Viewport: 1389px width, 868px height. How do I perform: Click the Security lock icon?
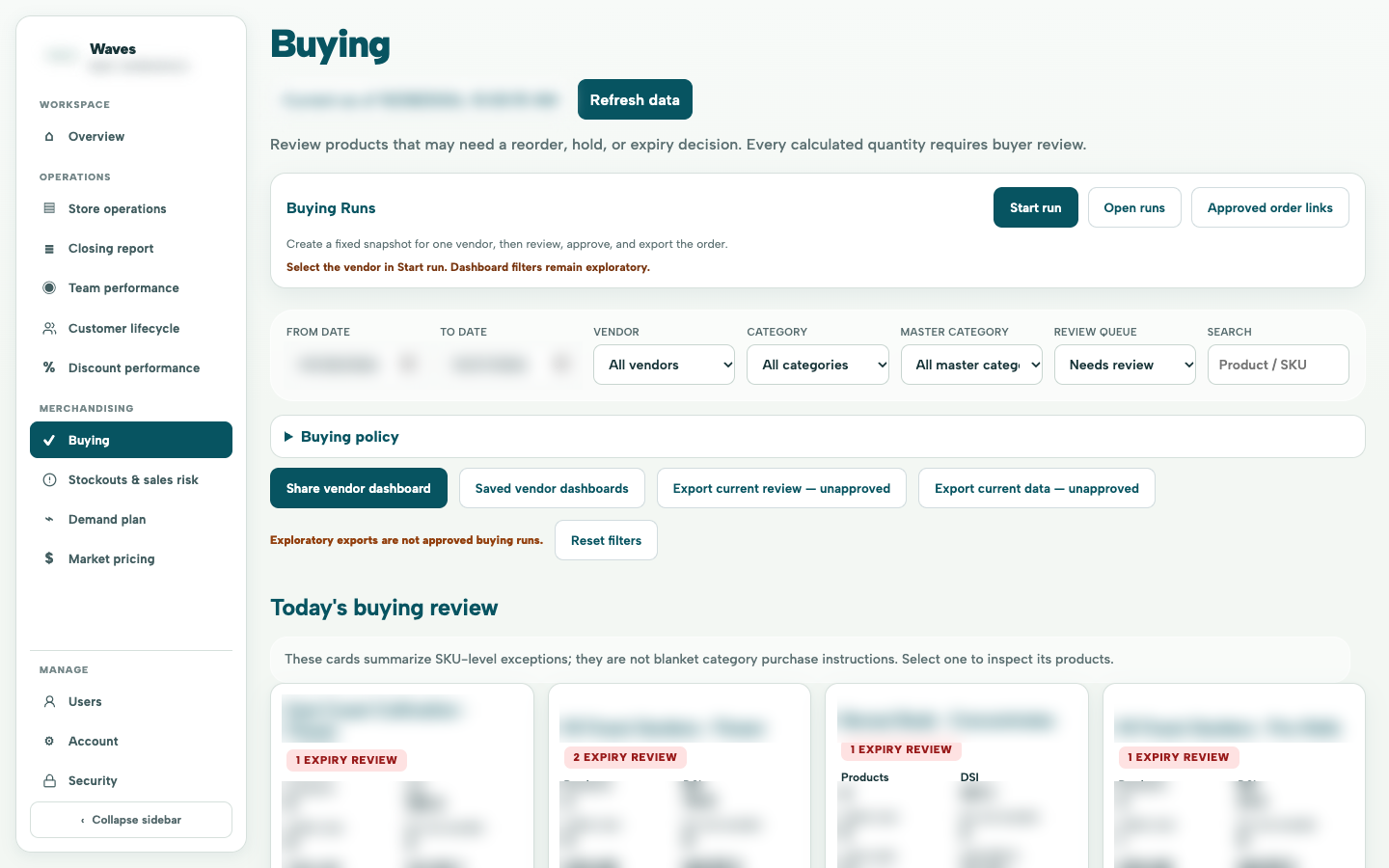(49, 781)
